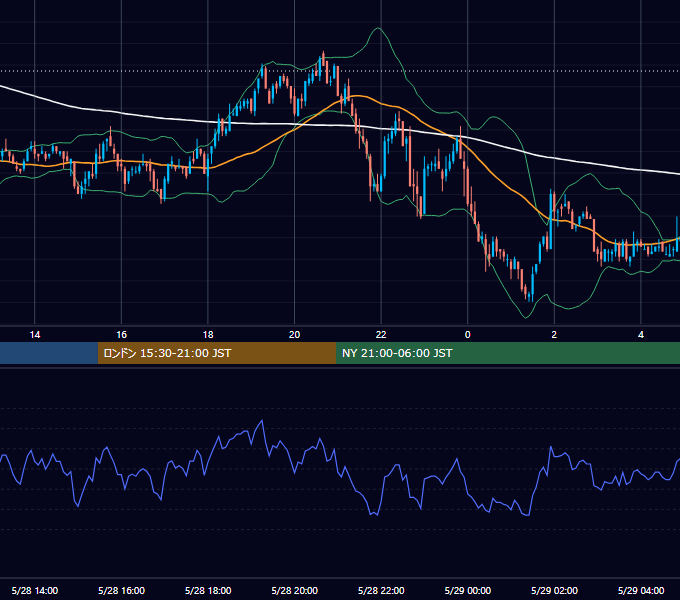Click the '5/28 18:00' date label
680x600 pixels.
coord(208,590)
